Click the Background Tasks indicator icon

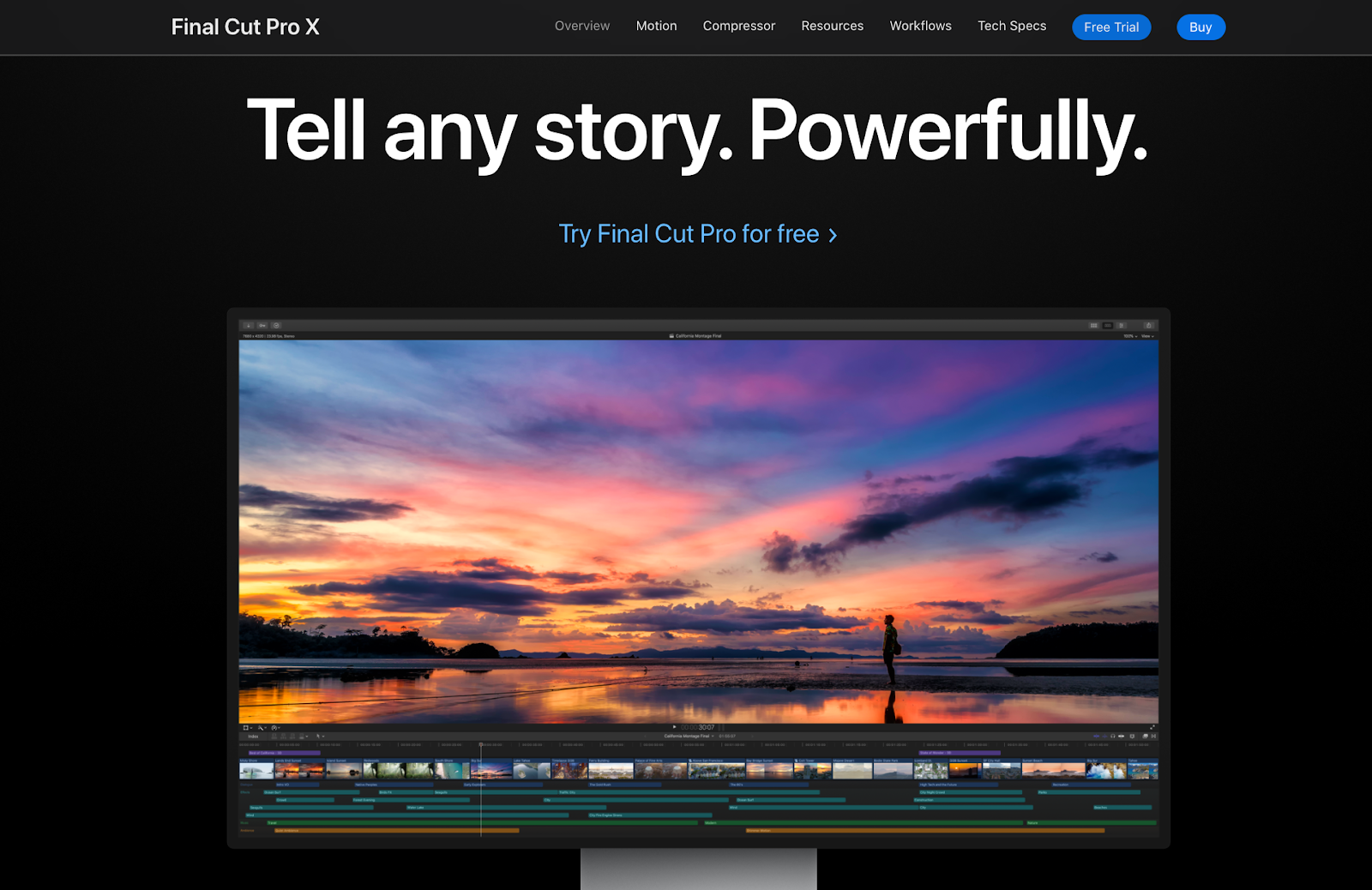(x=276, y=325)
